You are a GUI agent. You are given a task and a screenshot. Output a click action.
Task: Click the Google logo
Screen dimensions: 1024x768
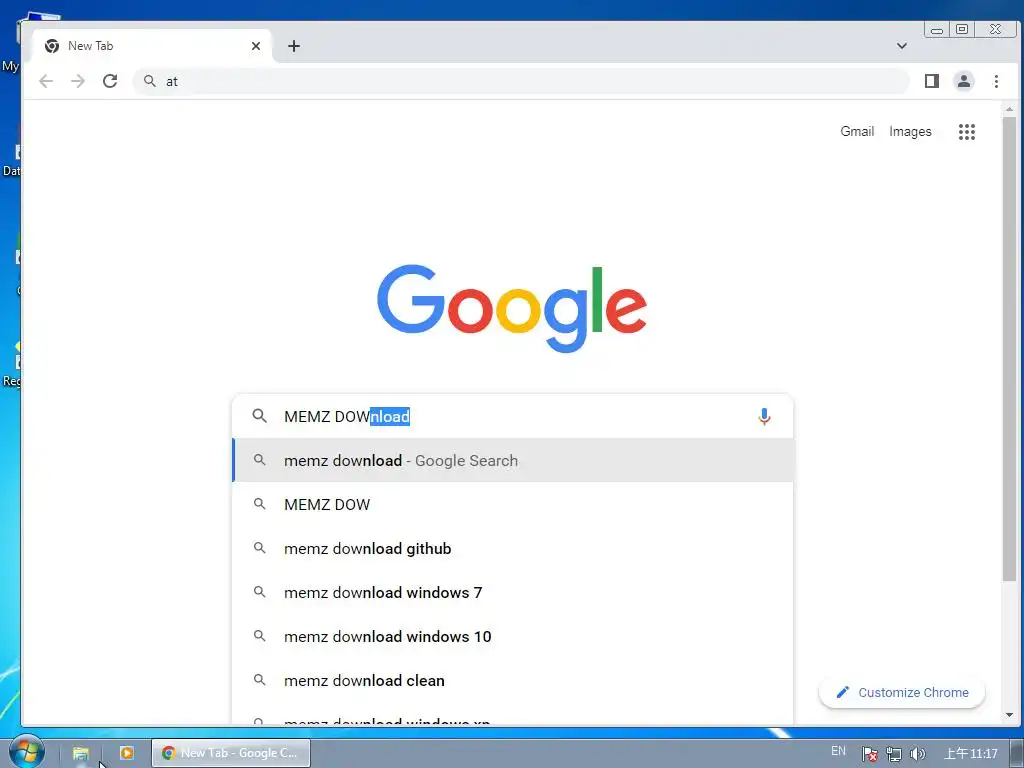pos(512,308)
